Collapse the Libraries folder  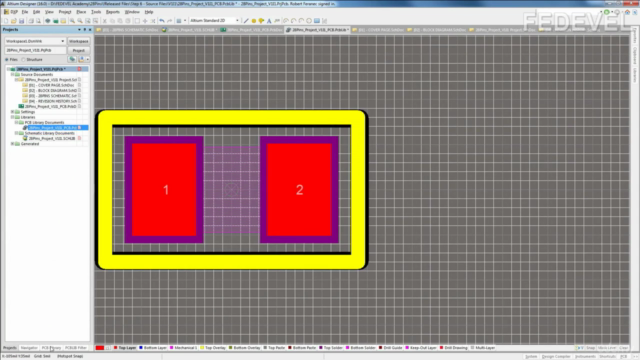tap(13, 117)
